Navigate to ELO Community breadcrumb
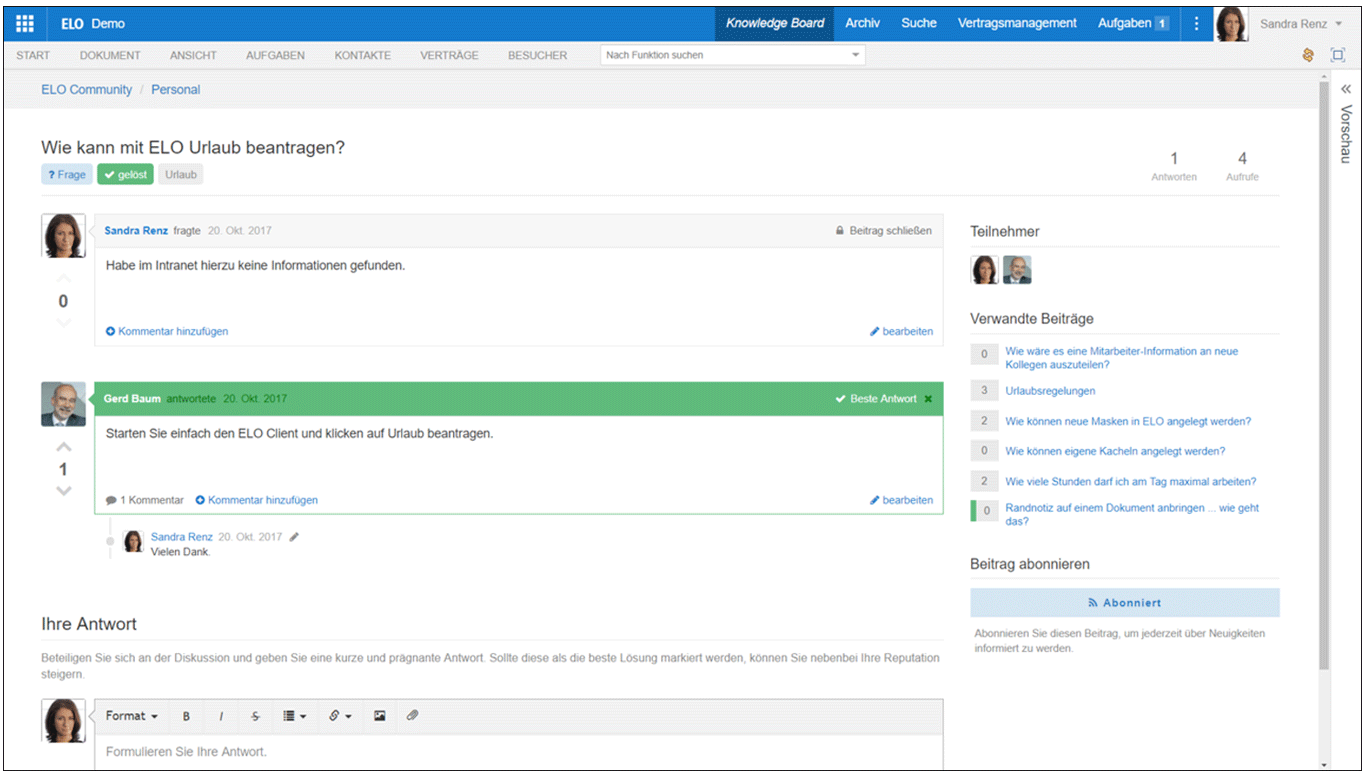This screenshot has height=778, width=1365. (x=86, y=89)
